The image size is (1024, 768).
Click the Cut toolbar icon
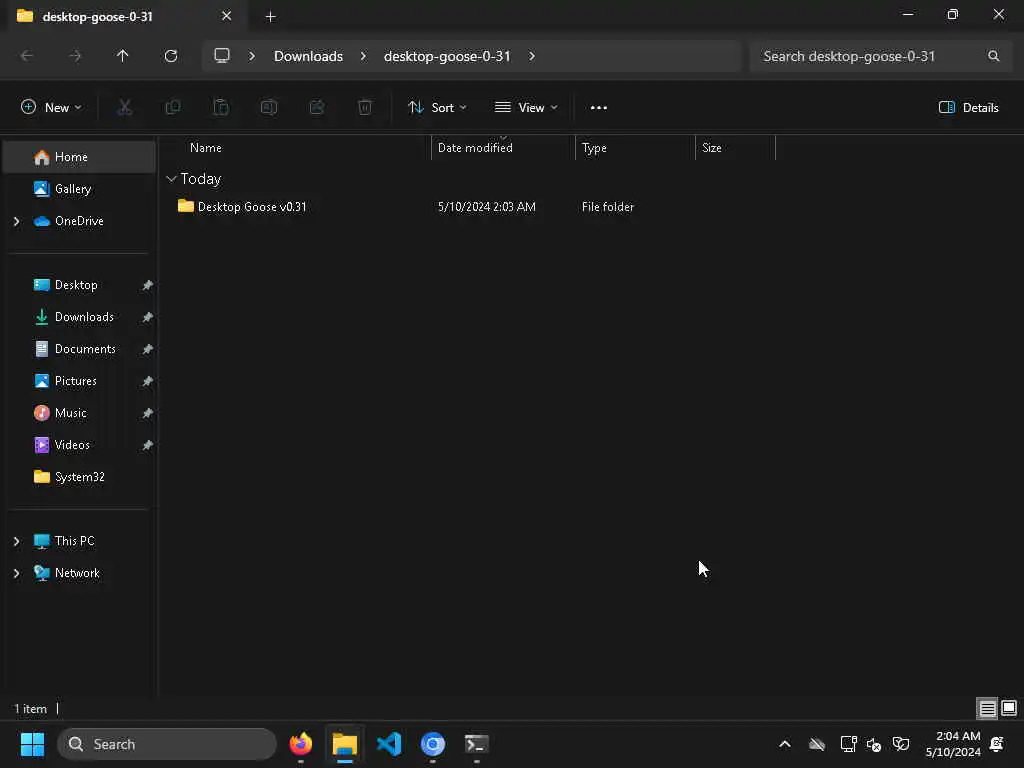click(124, 107)
